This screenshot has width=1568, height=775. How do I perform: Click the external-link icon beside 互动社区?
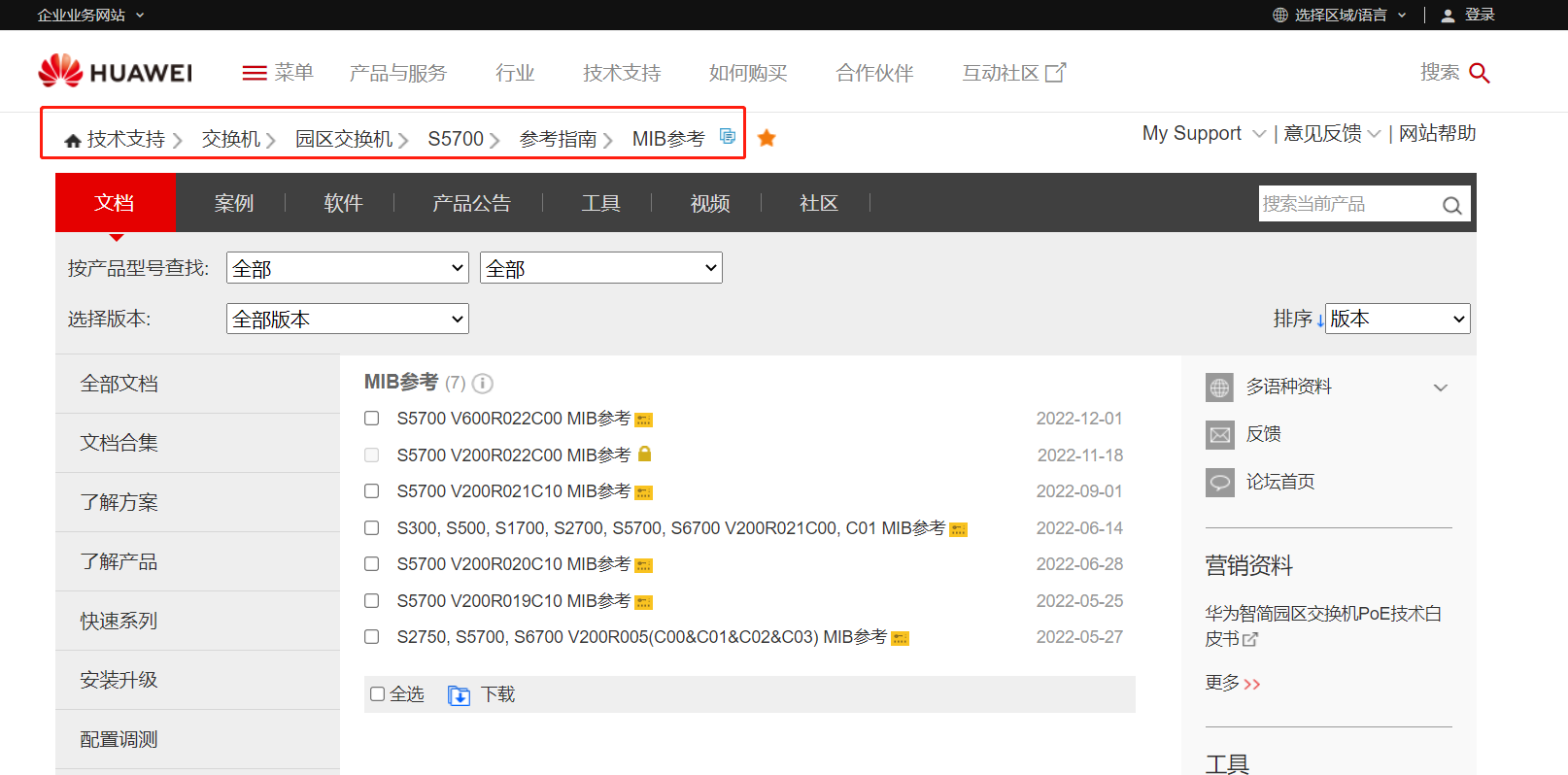coord(1055,73)
